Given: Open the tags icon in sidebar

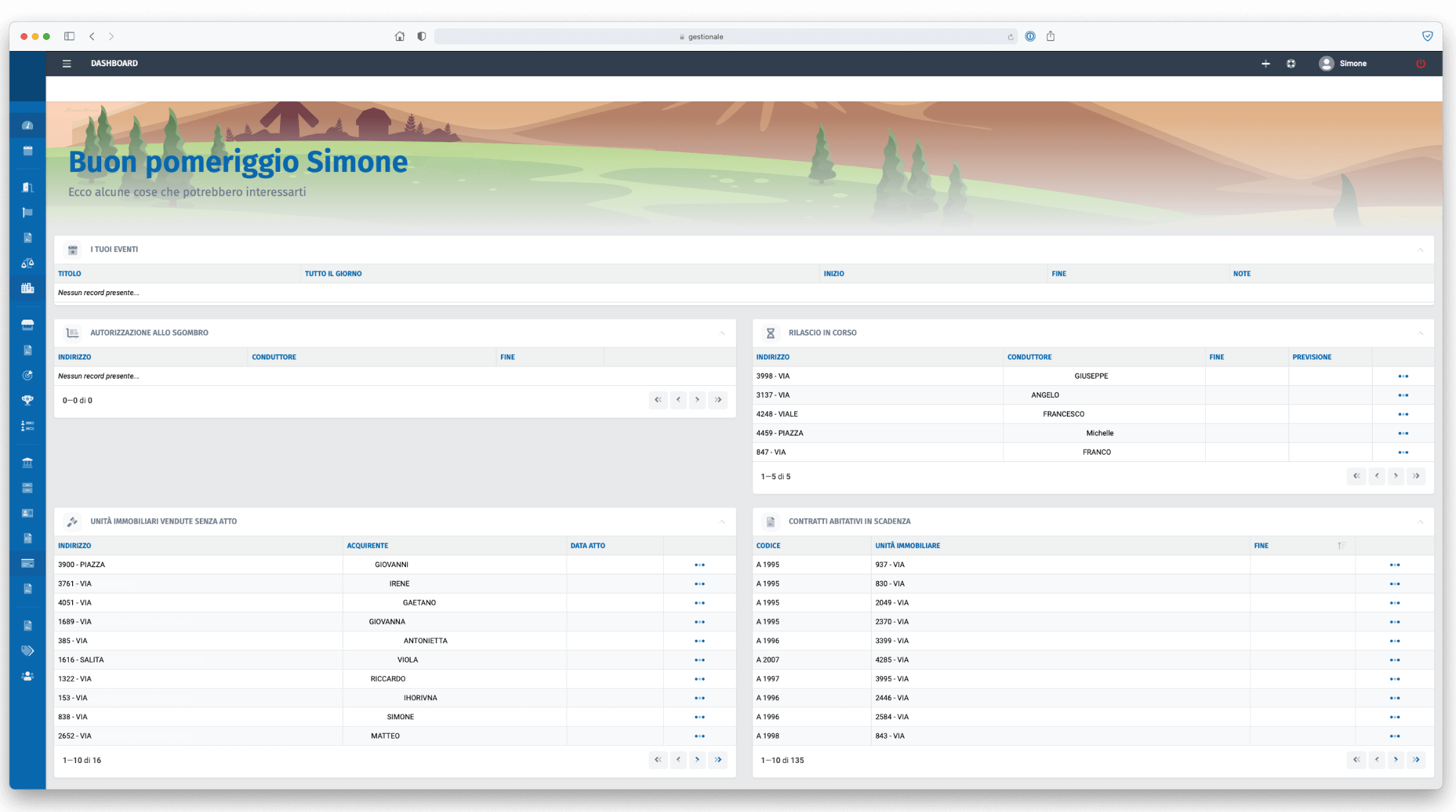Looking at the screenshot, I should point(27,651).
